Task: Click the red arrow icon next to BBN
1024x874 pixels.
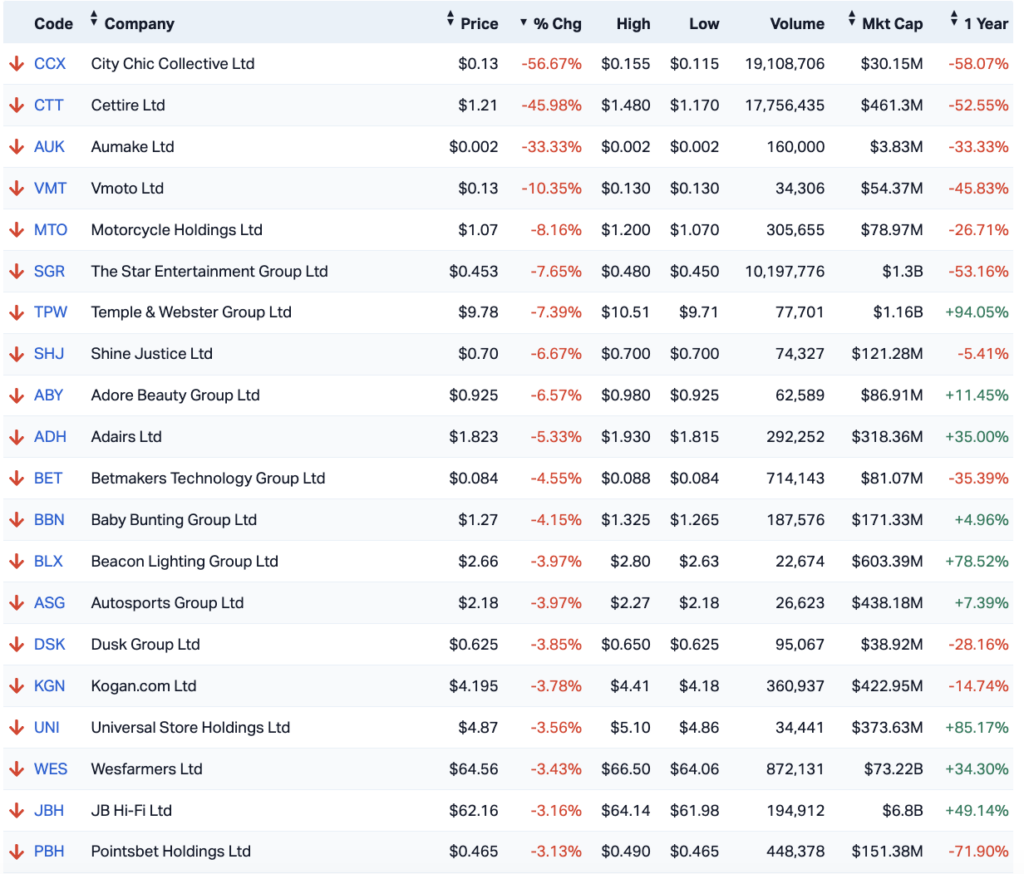Action: pos(16,520)
